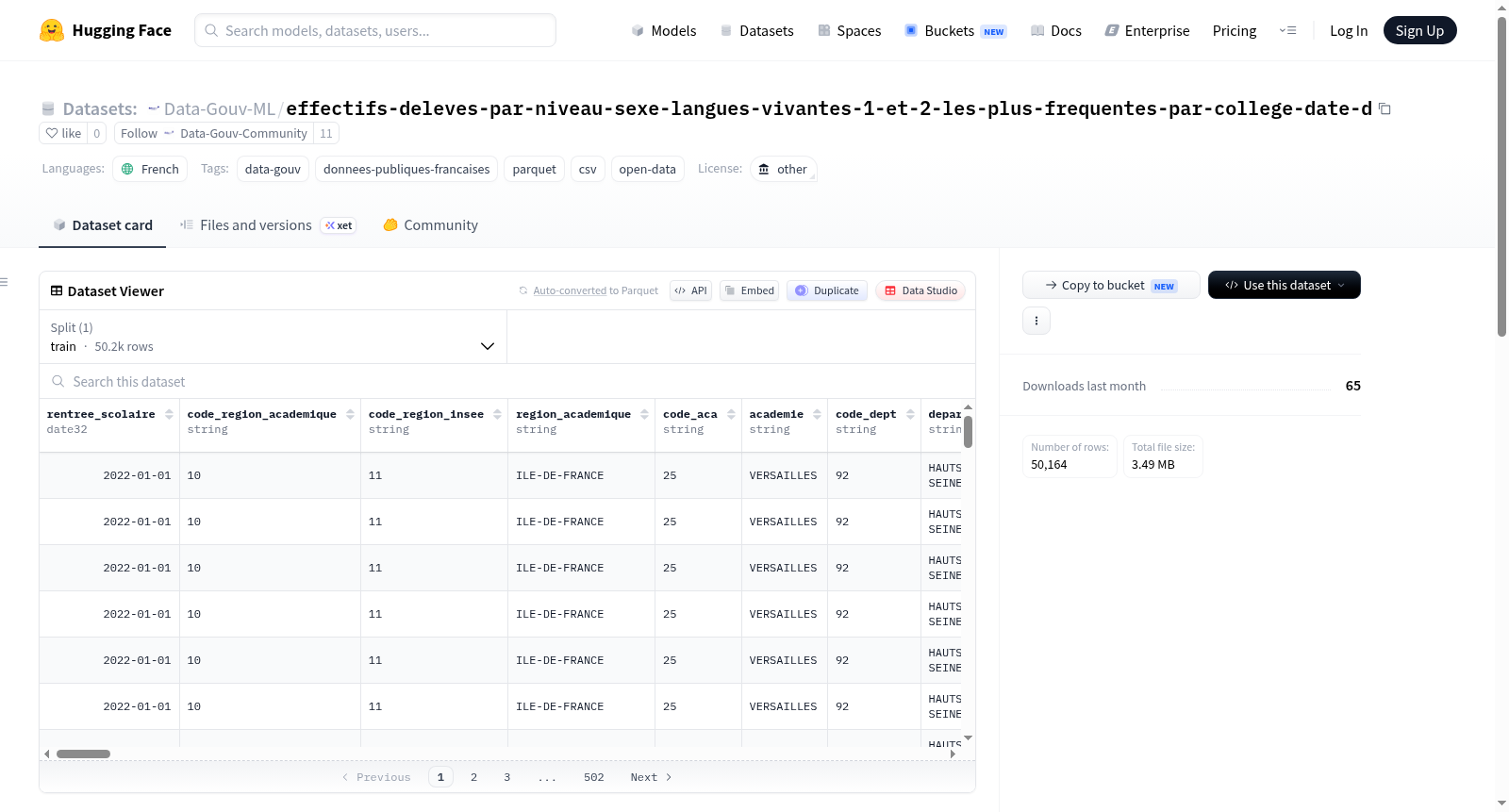Click the Auto-converted to Parquet link

point(570,290)
